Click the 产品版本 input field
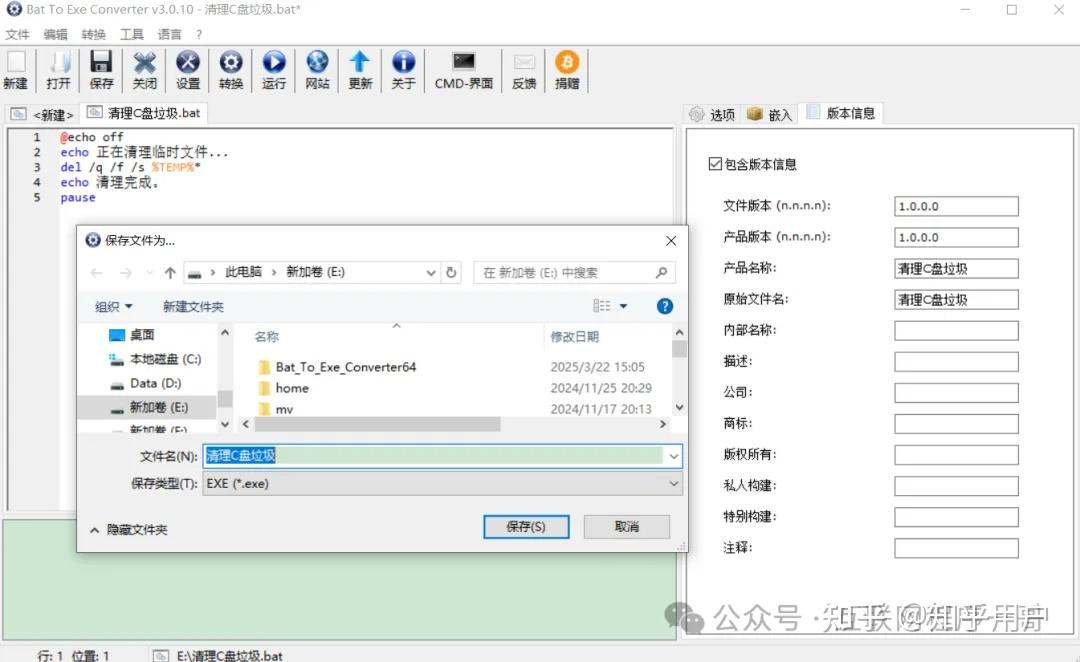 pyautogui.click(x=956, y=237)
